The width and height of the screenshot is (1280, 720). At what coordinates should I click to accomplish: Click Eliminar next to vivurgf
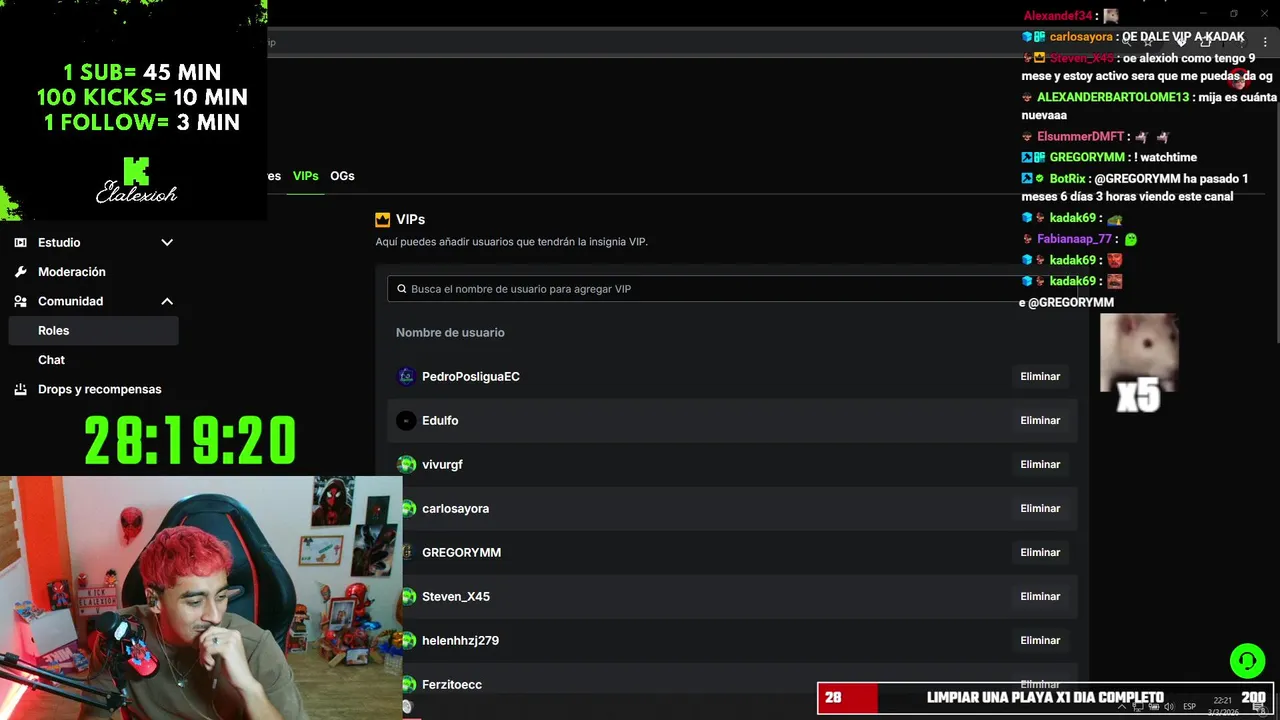(x=1040, y=464)
